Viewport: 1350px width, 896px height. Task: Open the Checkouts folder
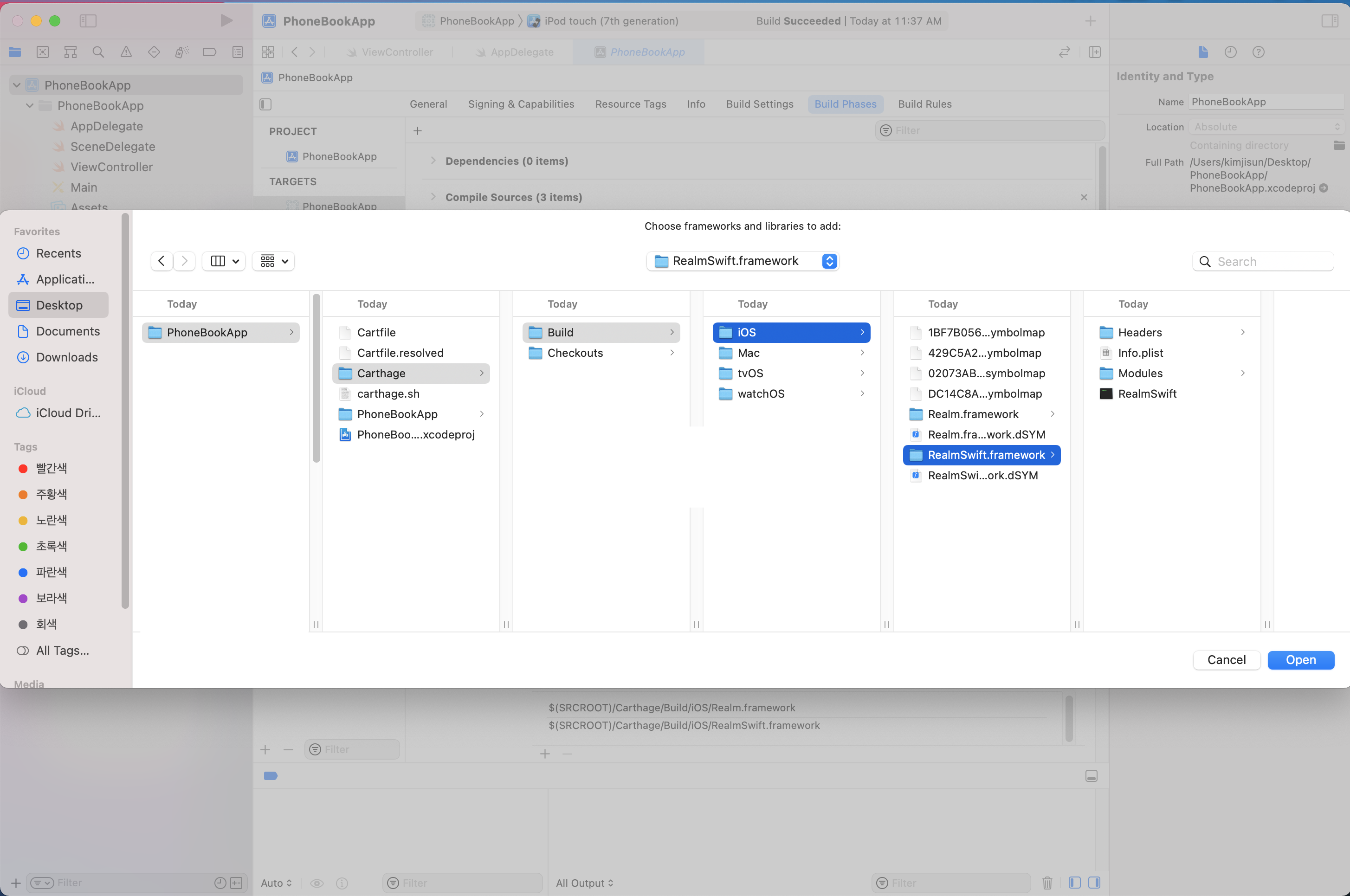pos(601,353)
